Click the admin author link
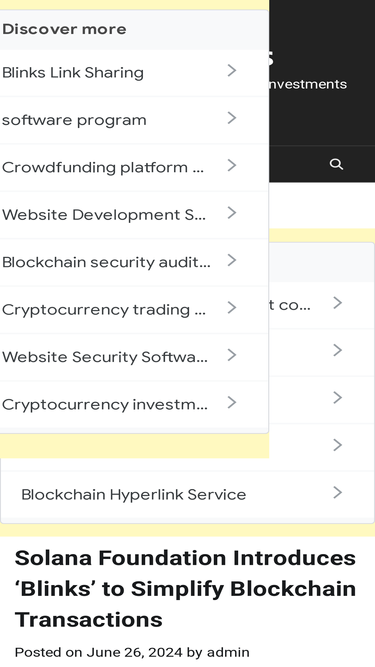The width and height of the screenshot is (375, 667). coord(228,652)
